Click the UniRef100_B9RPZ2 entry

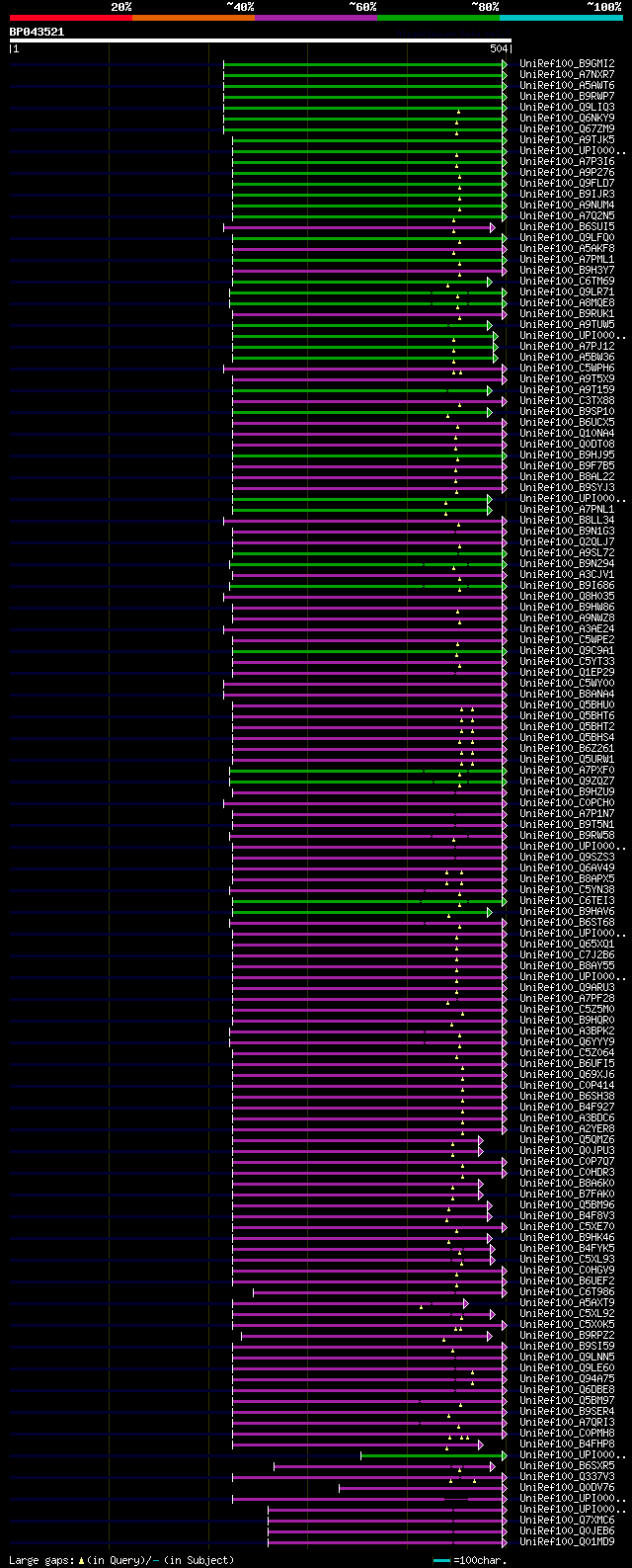(x=567, y=1335)
